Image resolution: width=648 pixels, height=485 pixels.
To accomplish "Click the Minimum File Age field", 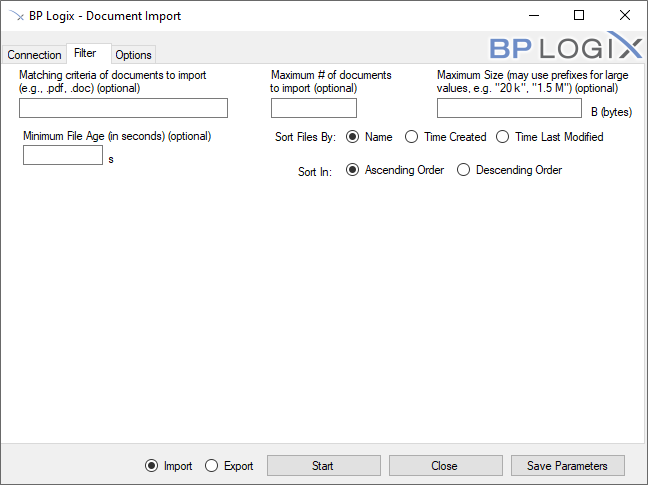I will pos(63,156).
